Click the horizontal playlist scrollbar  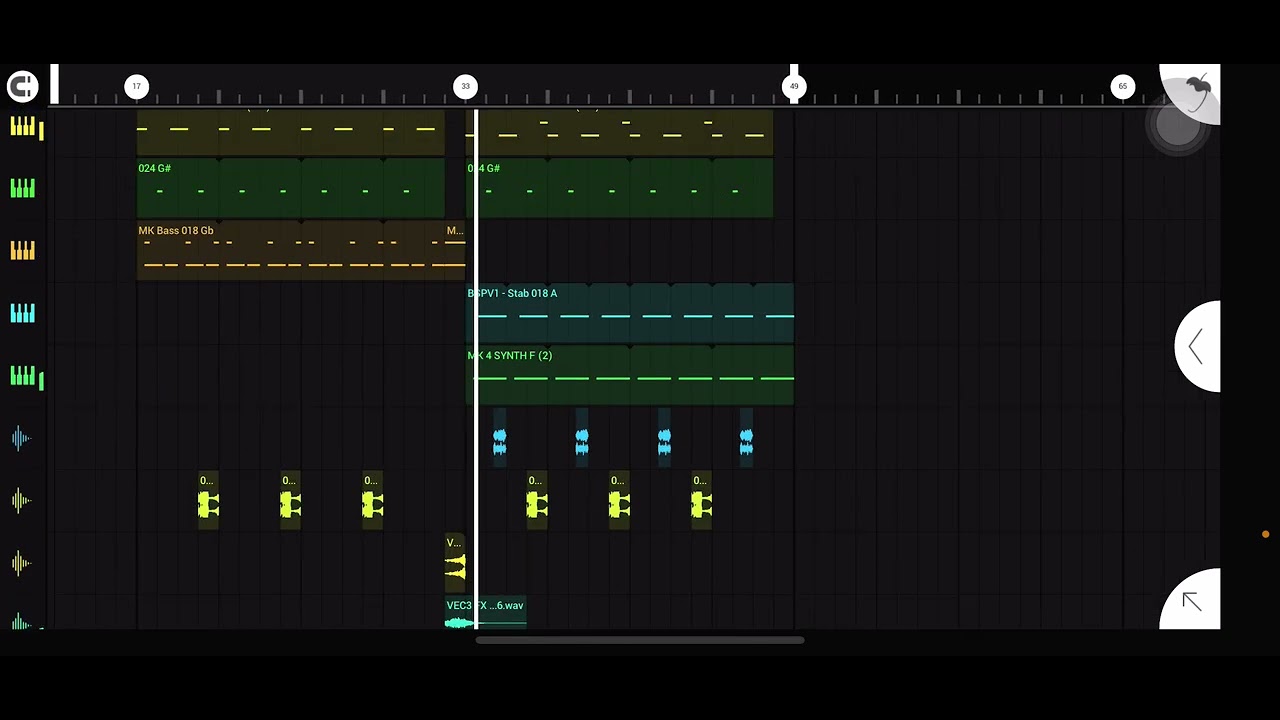coord(640,640)
